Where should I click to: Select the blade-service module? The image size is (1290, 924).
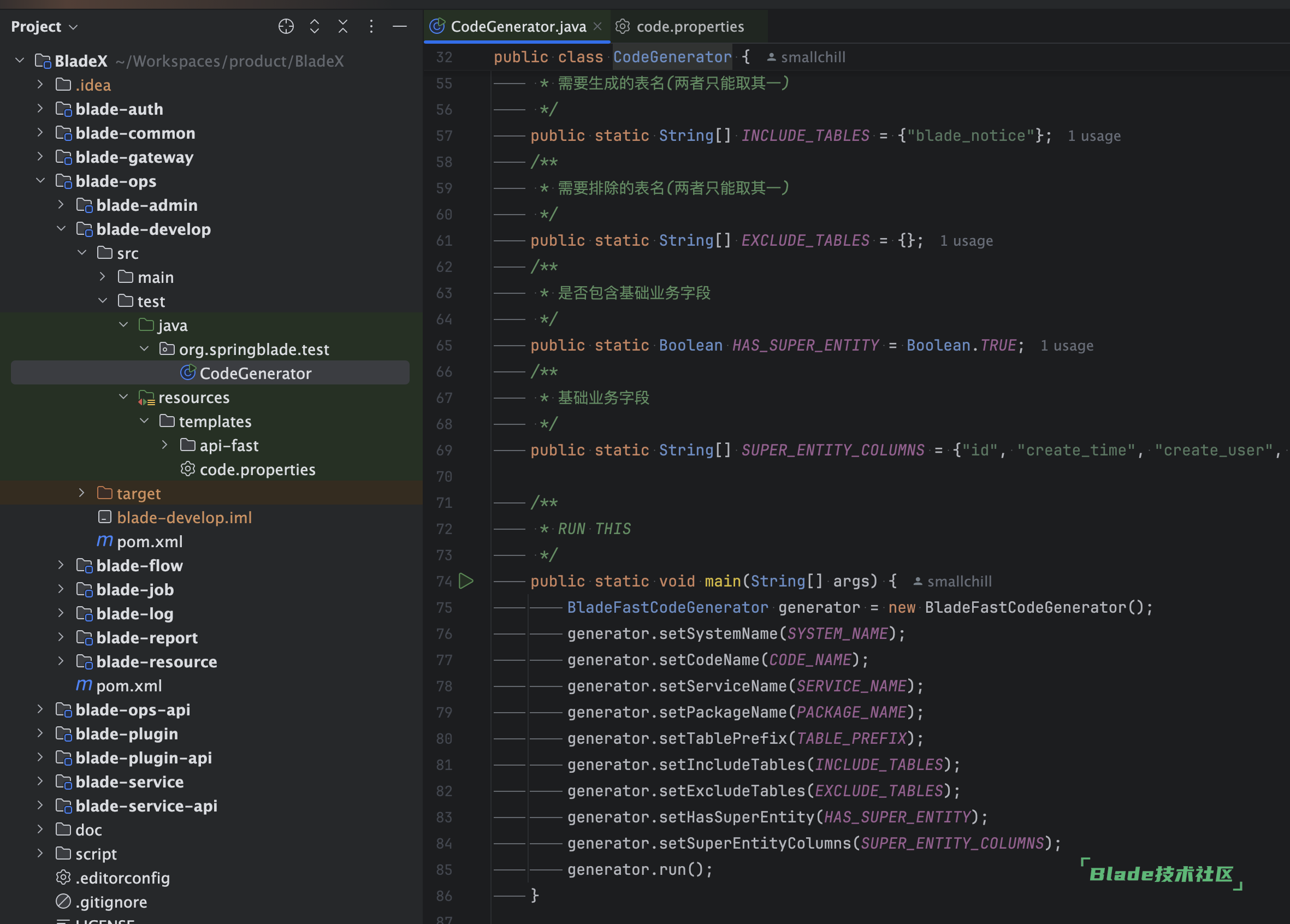coord(120,782)
